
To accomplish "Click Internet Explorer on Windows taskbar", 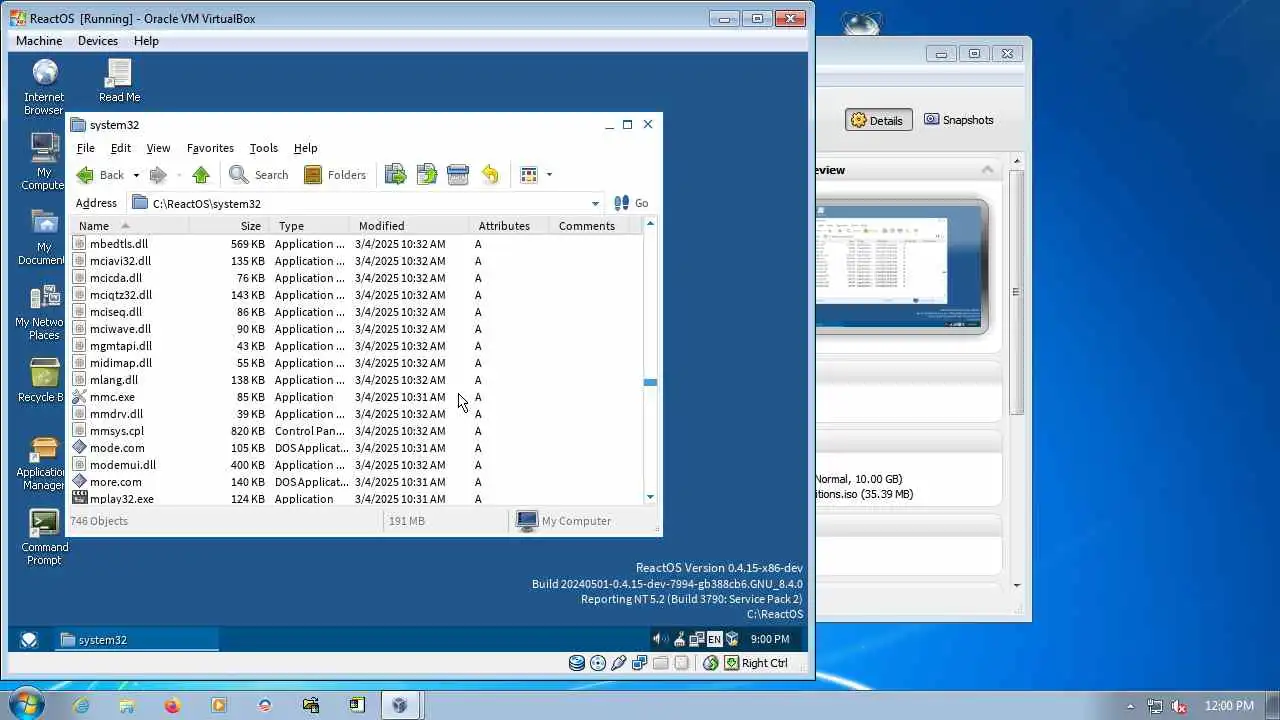I will tap(80, 705).
